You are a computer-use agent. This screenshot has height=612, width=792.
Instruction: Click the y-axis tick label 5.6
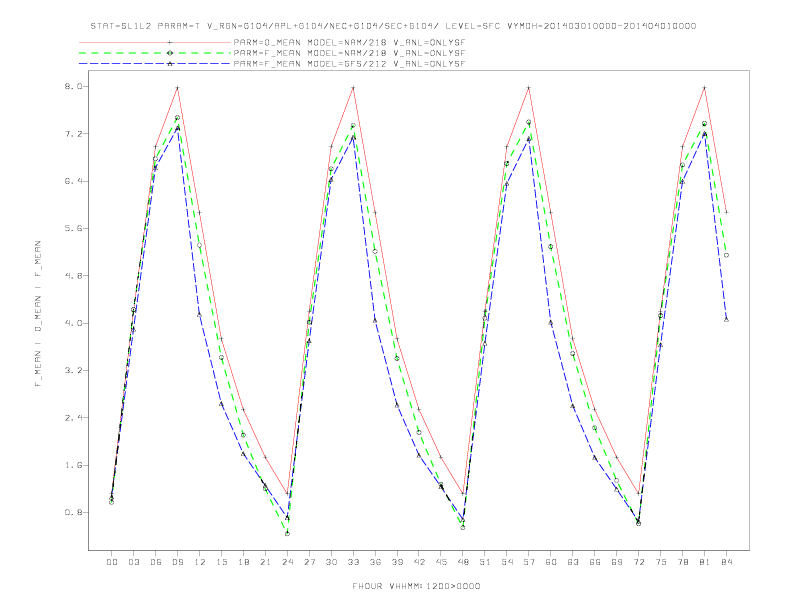coord(73,228)
